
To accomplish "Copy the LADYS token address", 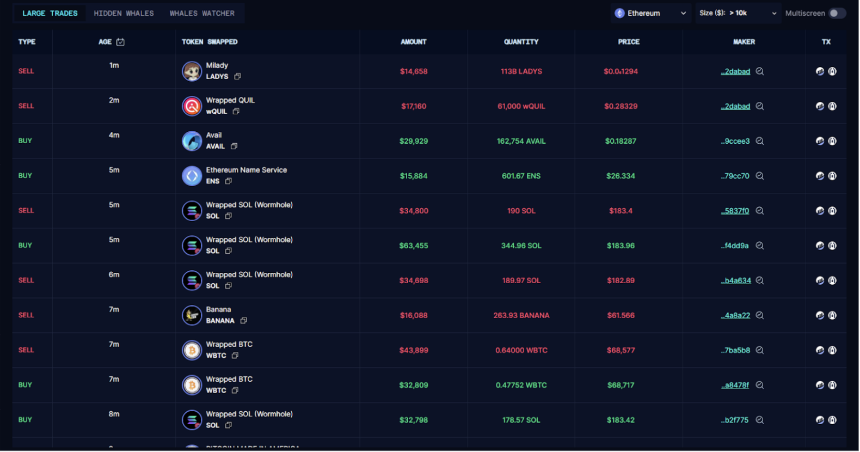I will pos(237,77).
